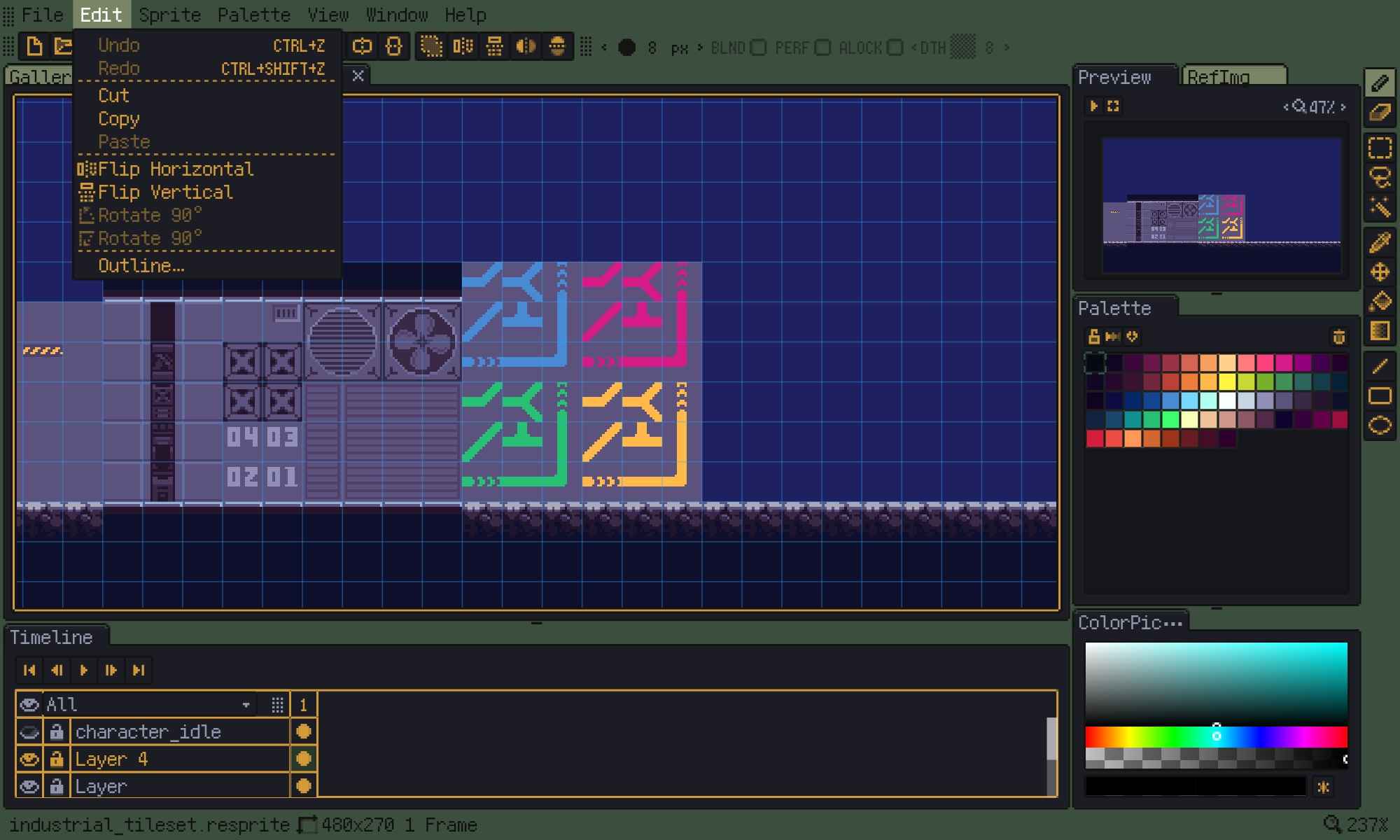Select the Paint Bucket fill tool
The width and height of the screenshot is (1400, 840).
coord(1380,302)
